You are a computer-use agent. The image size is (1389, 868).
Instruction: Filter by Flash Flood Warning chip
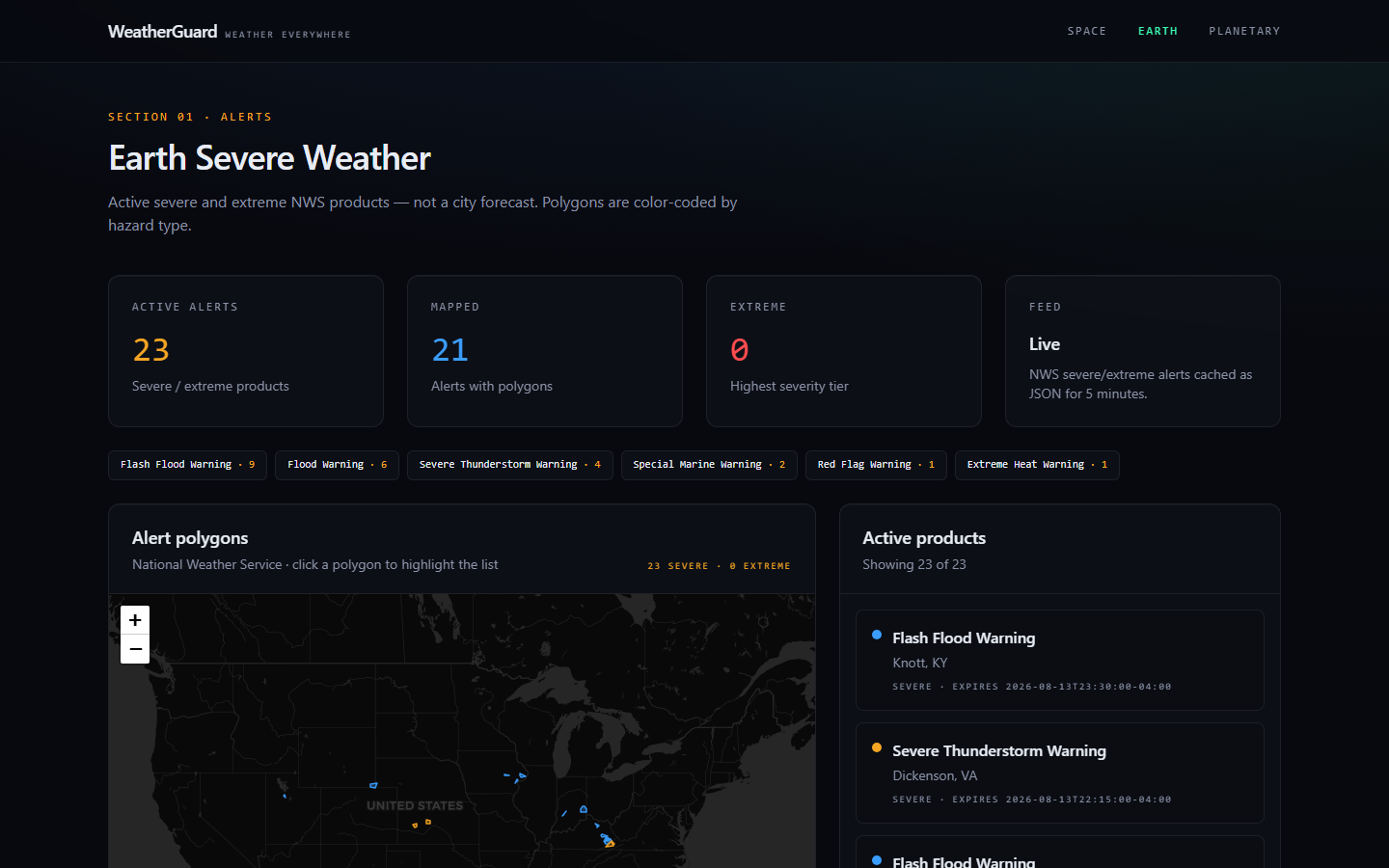click(x=188, y=465)
